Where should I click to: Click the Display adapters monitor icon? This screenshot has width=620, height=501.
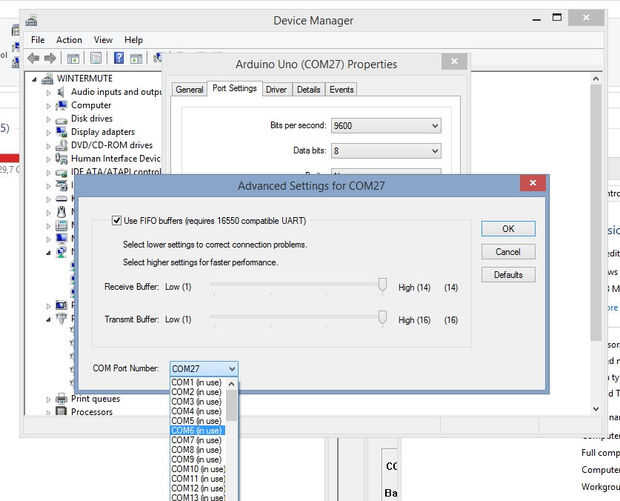pos(61,132)
